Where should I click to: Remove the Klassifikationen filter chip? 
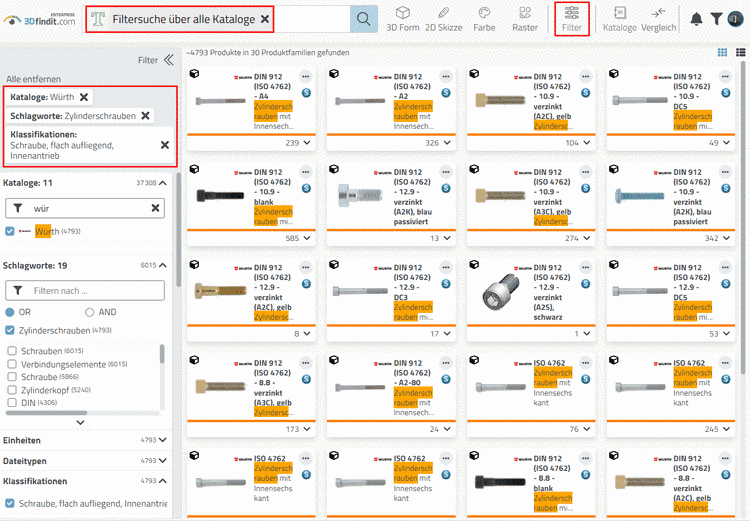[x=165, y=145]
